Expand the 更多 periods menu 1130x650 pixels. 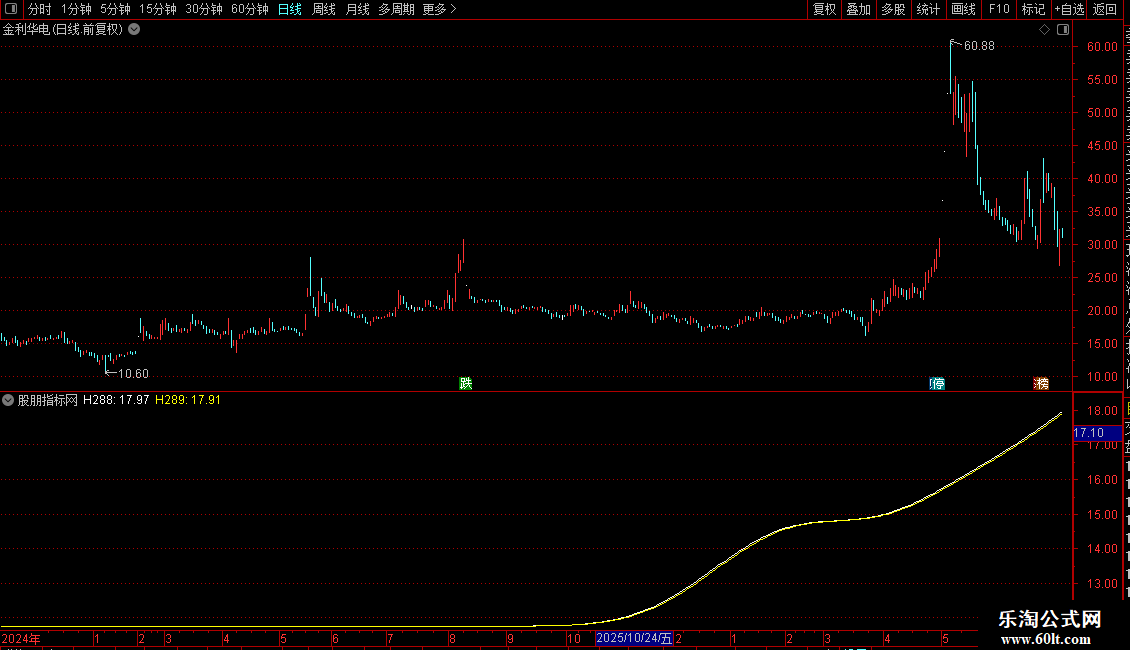coord(440,9)
